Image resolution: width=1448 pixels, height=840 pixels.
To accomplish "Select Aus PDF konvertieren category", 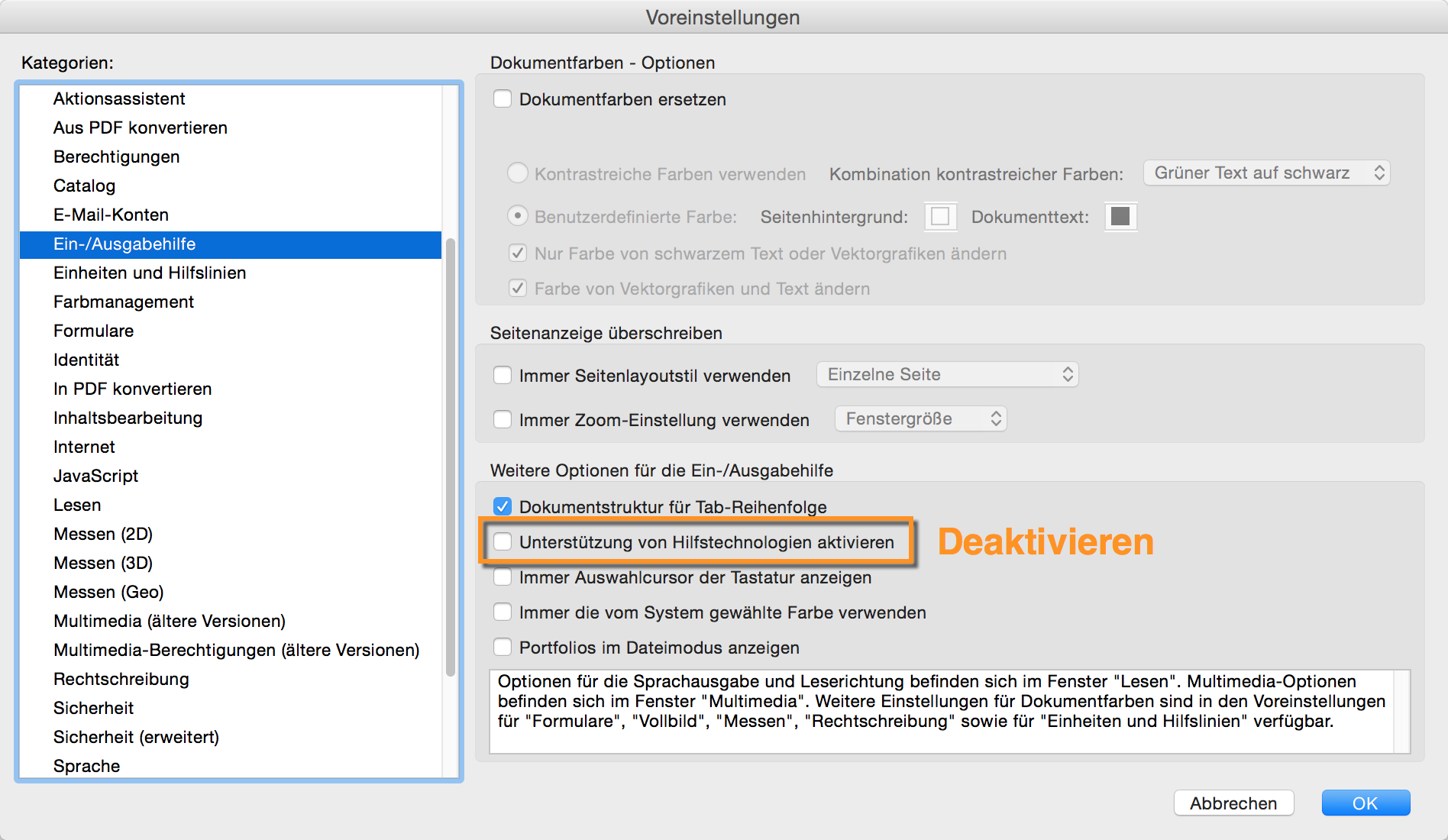I will pos(231,128).
